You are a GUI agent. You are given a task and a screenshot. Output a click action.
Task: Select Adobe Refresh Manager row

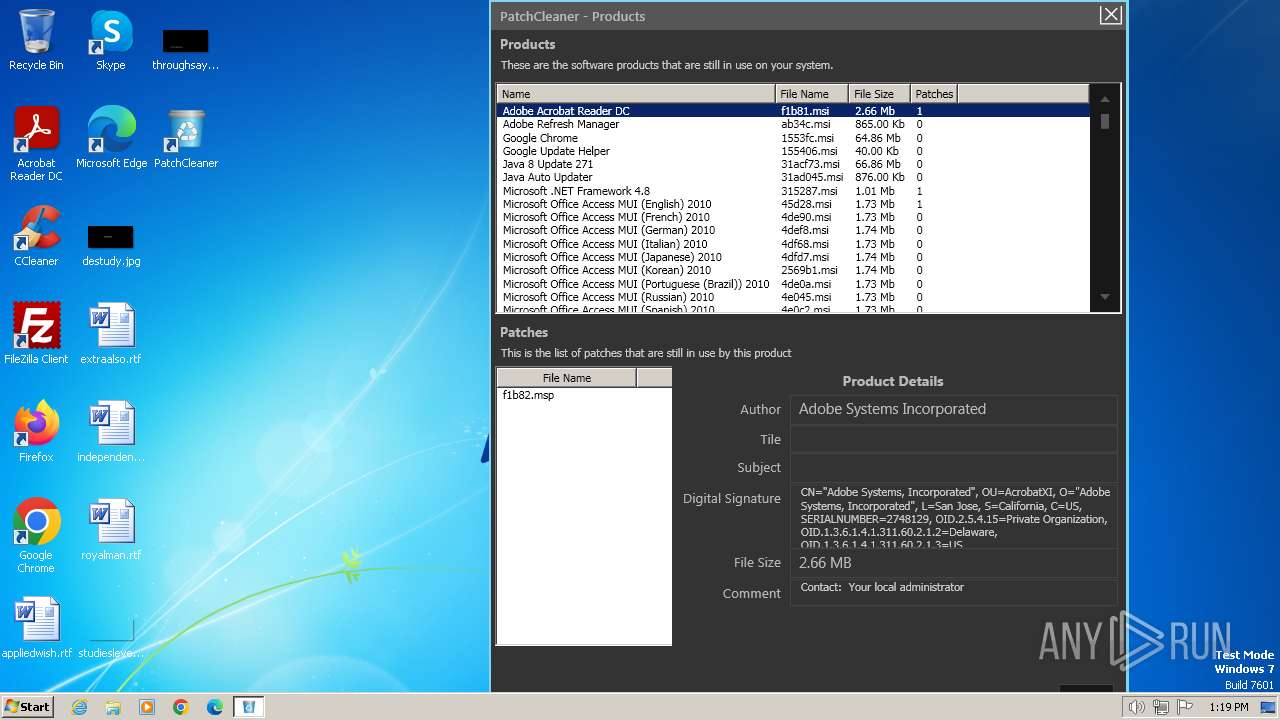coord(793,125)
